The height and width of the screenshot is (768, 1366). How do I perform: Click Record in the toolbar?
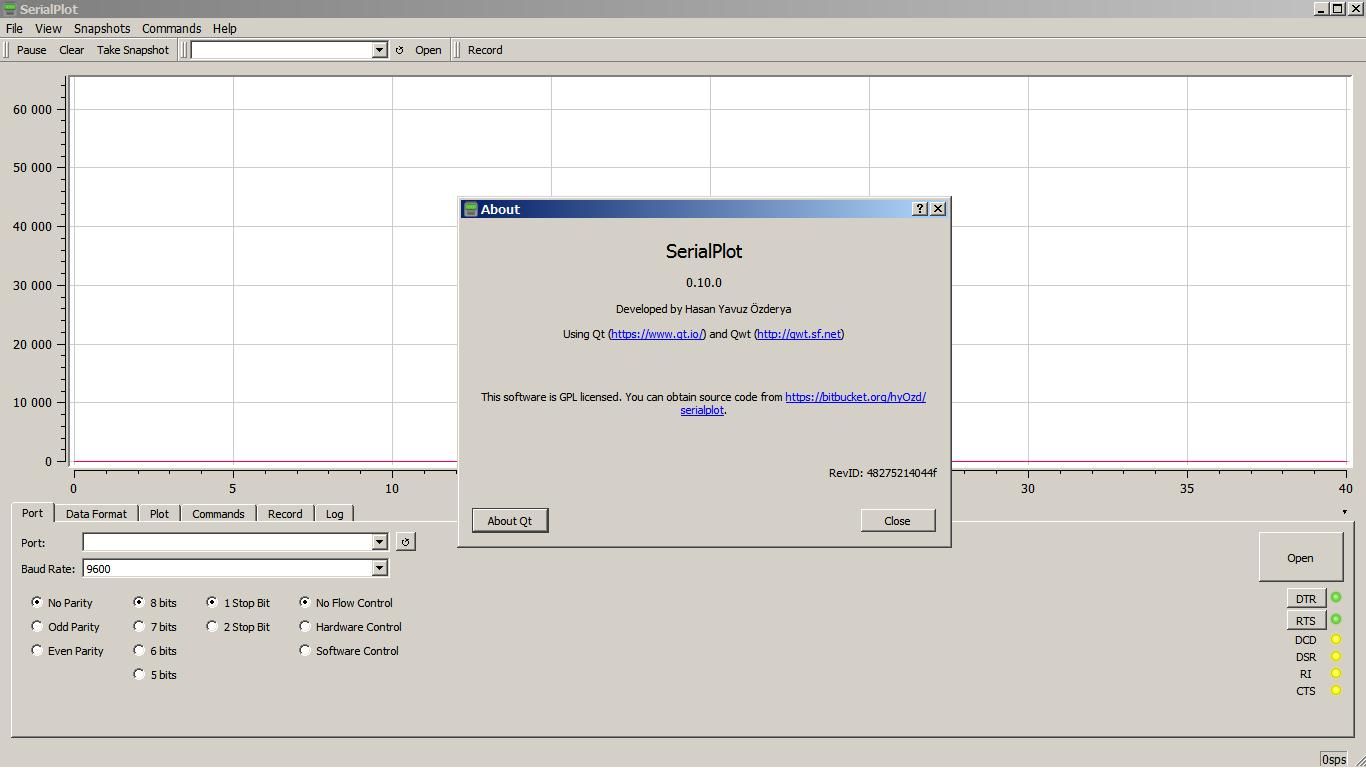point(485,50)
